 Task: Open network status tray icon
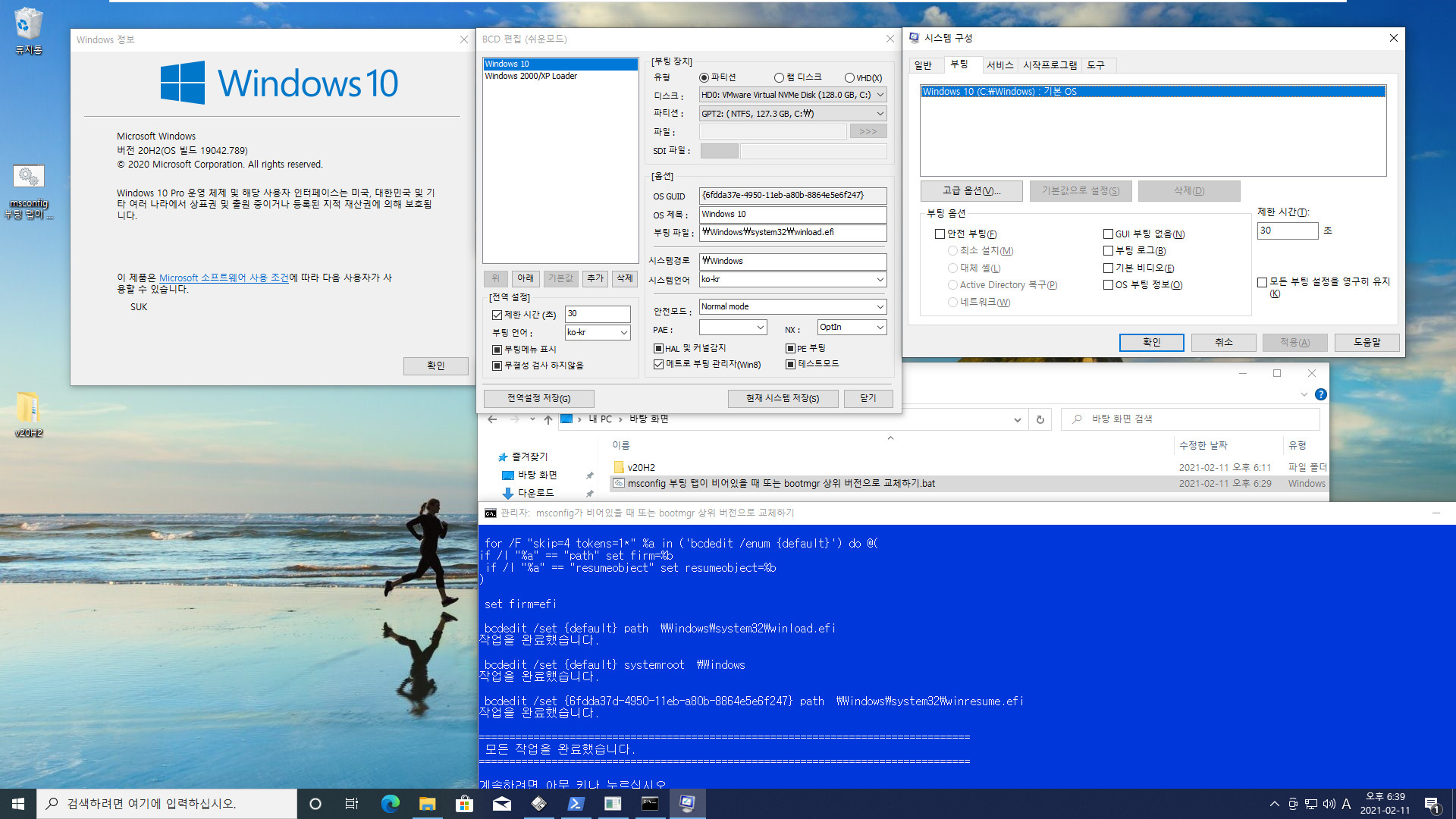click(x=1310, y=804)
